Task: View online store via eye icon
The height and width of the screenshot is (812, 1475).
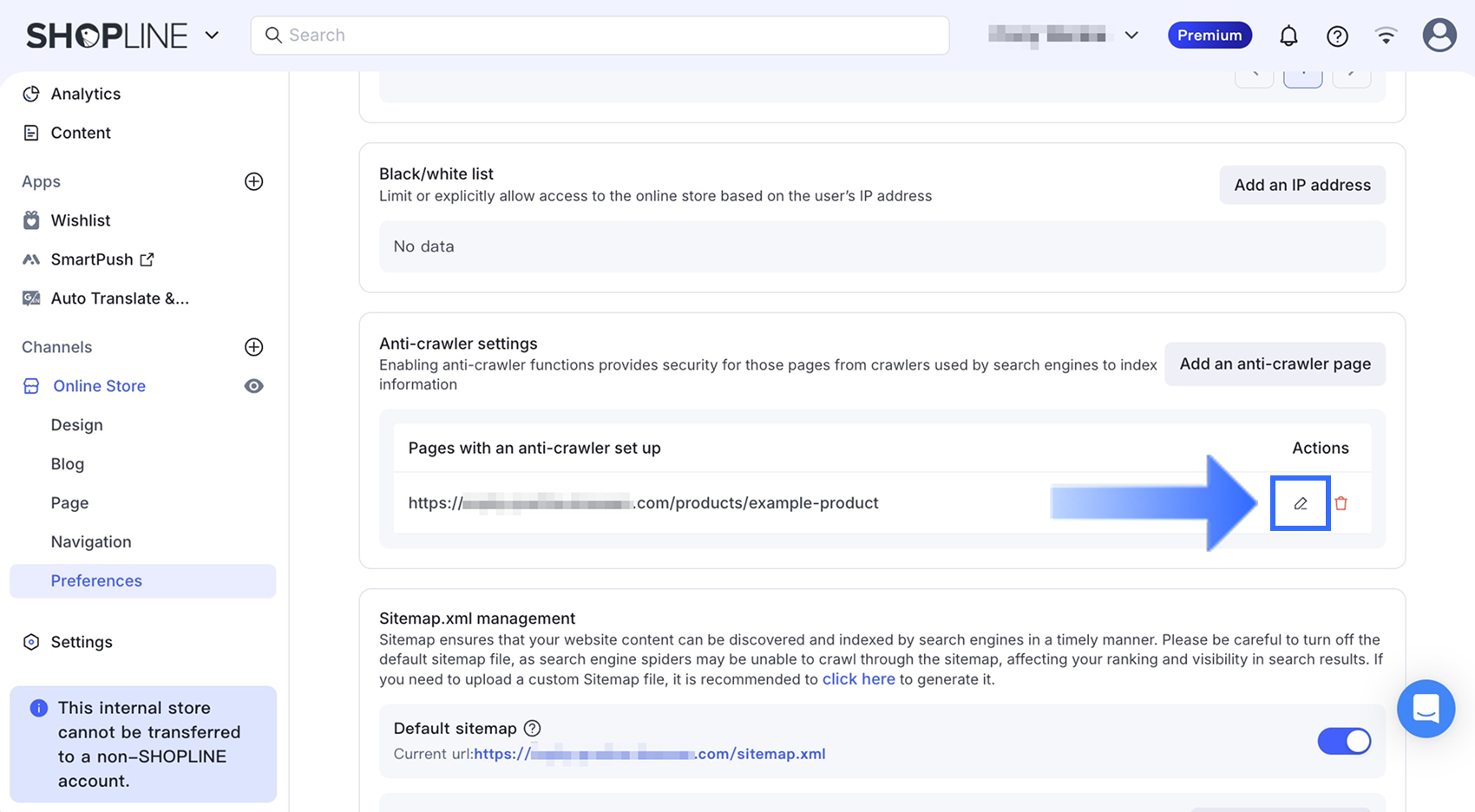Action: [253, 386]
